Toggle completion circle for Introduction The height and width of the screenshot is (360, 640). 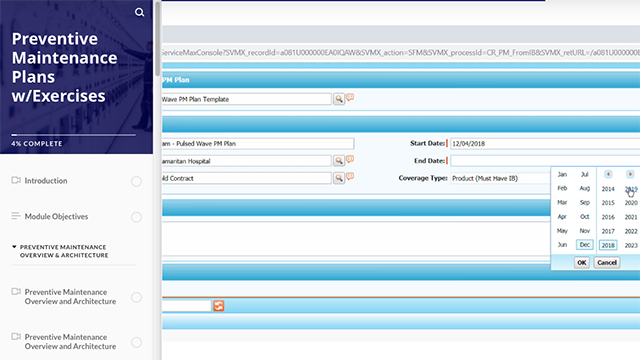[136, 181]
